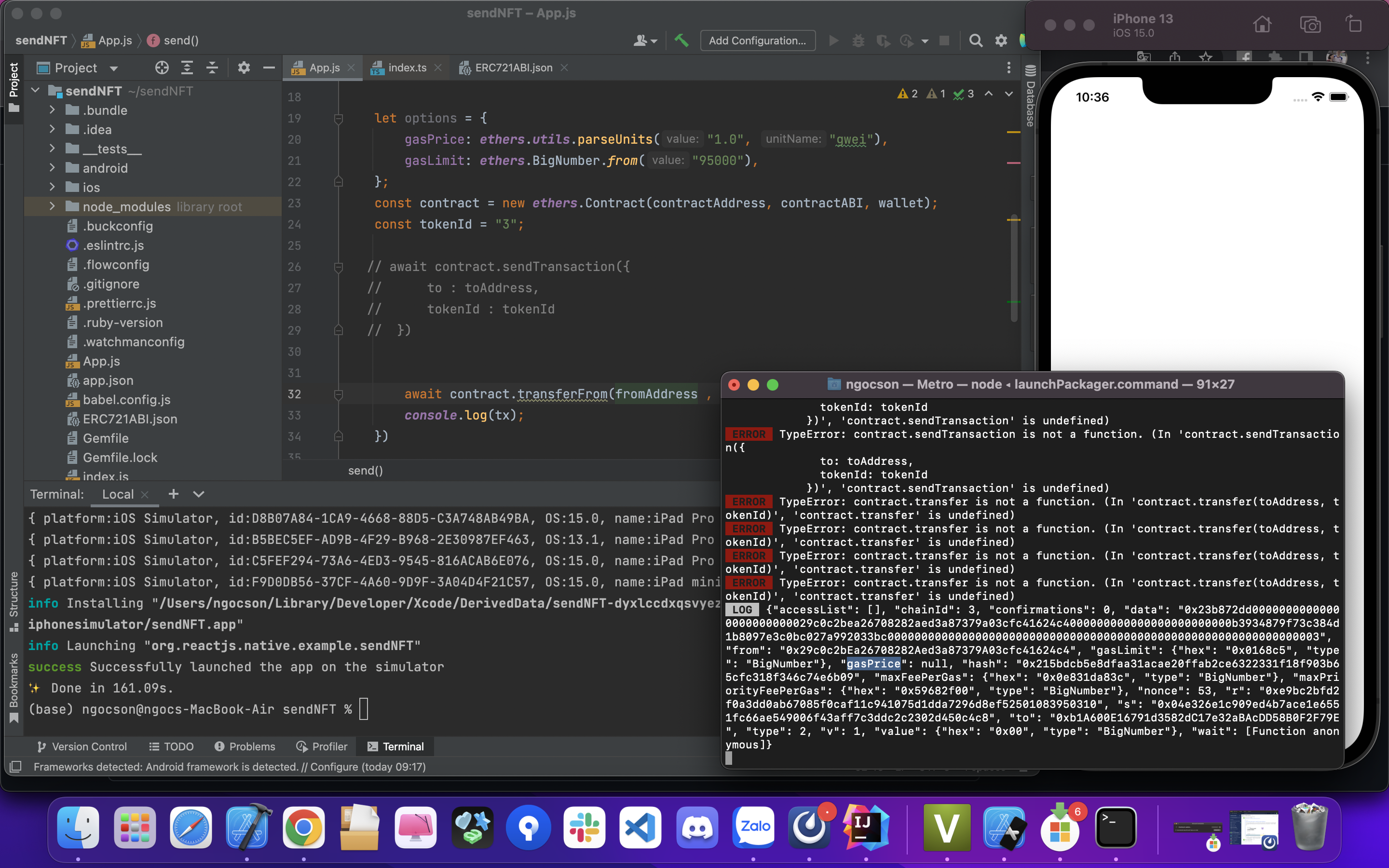Open the user profile dropdown in toolbar
The width and height of the screenshot is (1389, 868).
coord(645,40)
